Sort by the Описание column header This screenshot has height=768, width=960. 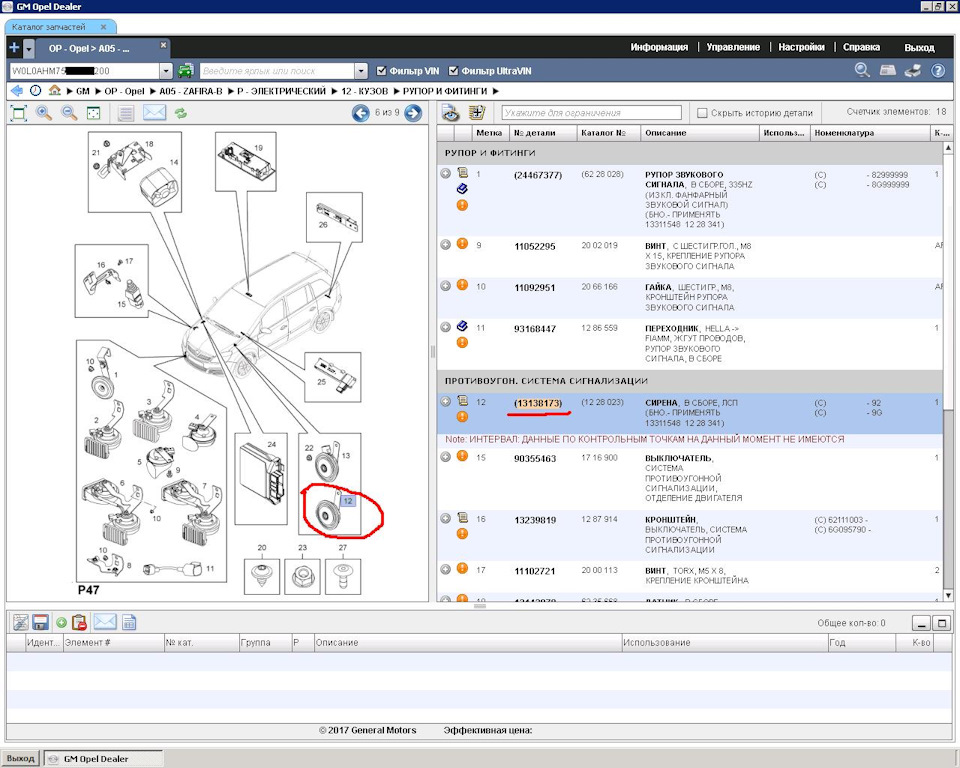pos(700,133)
